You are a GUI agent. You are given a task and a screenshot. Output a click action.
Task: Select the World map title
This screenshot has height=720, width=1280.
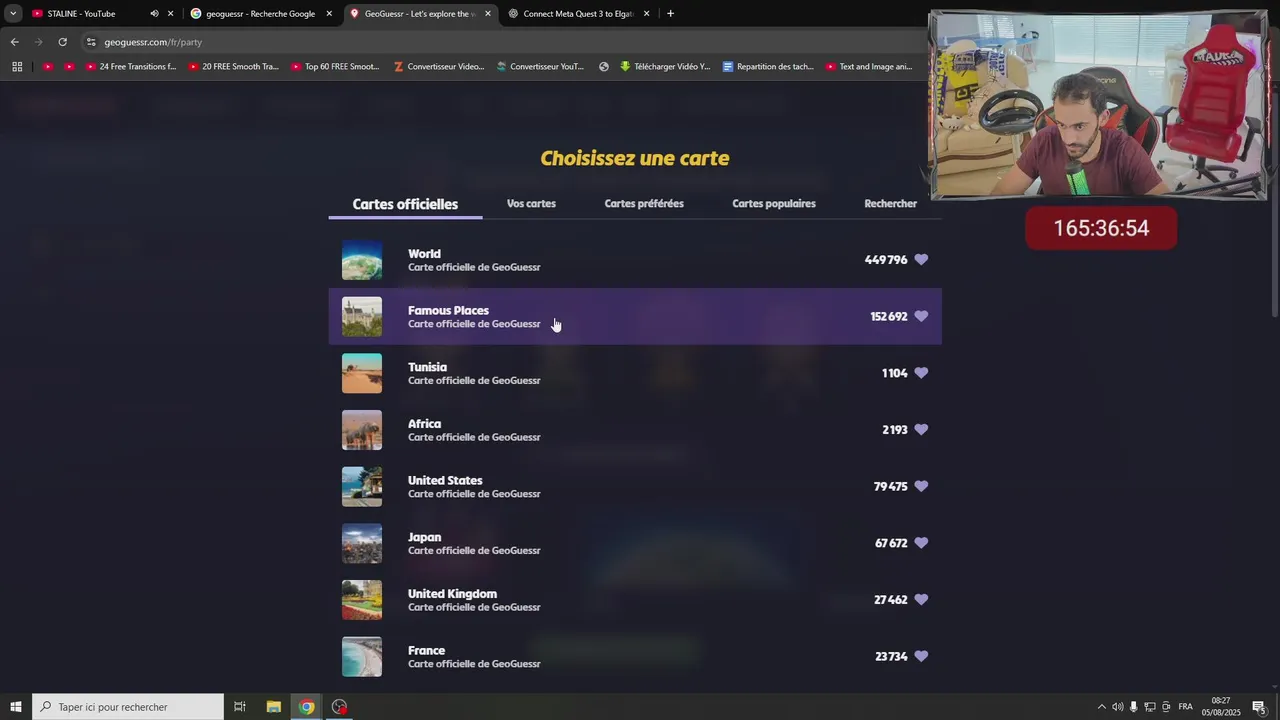click(424, 254)
